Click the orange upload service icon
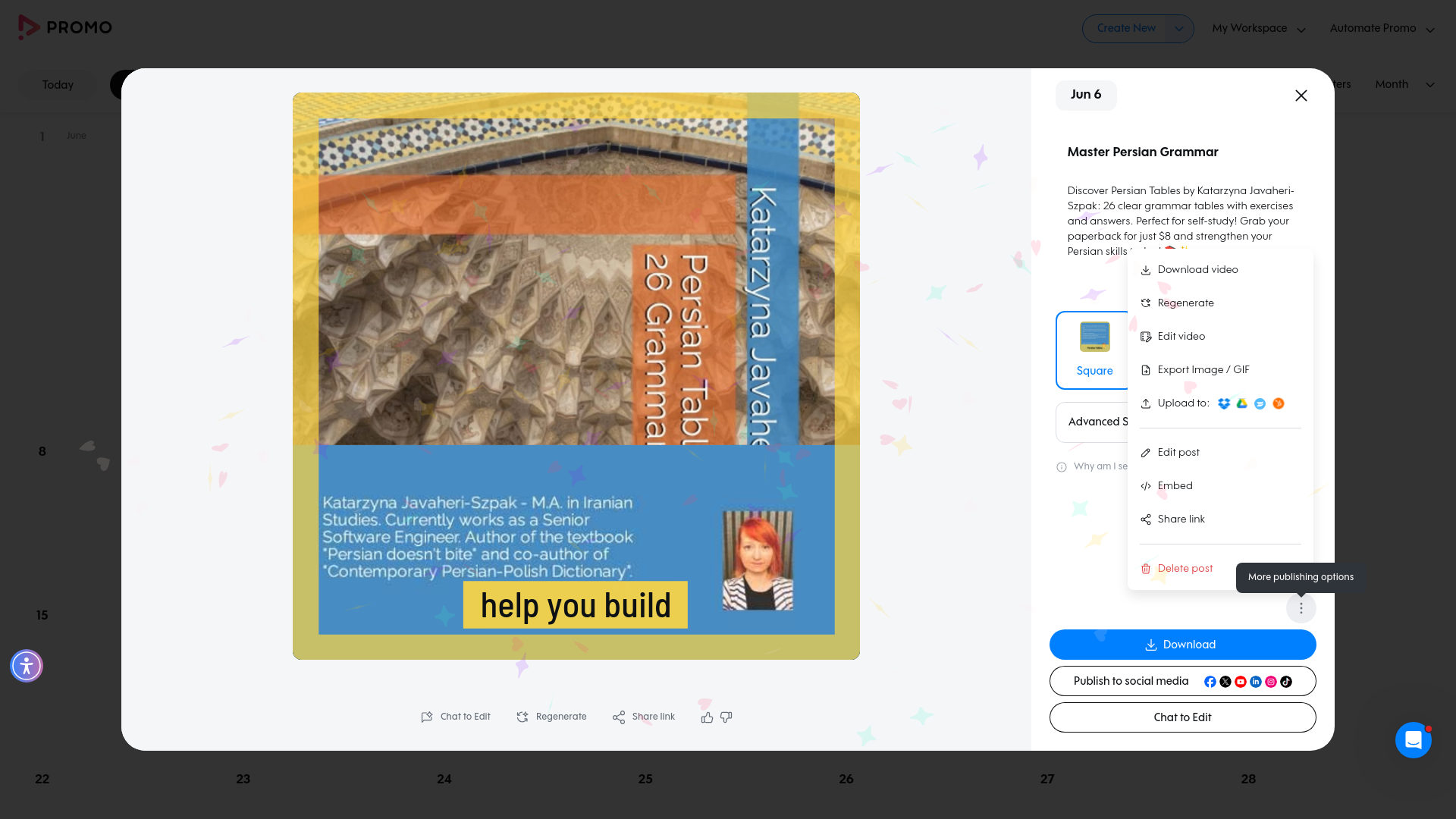 click(x=1278, y=403)
